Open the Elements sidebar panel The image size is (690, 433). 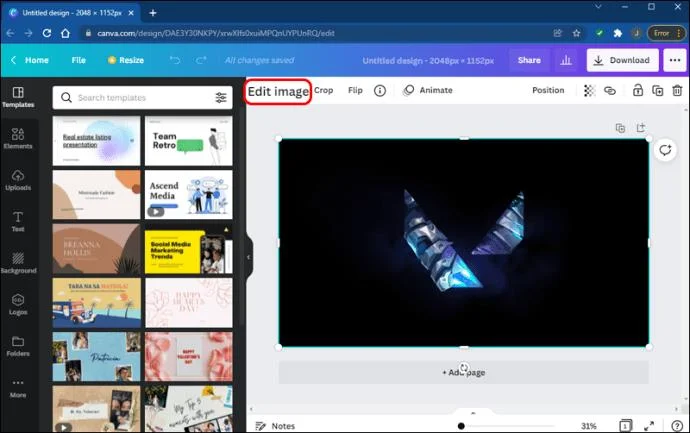pos(18,138)
